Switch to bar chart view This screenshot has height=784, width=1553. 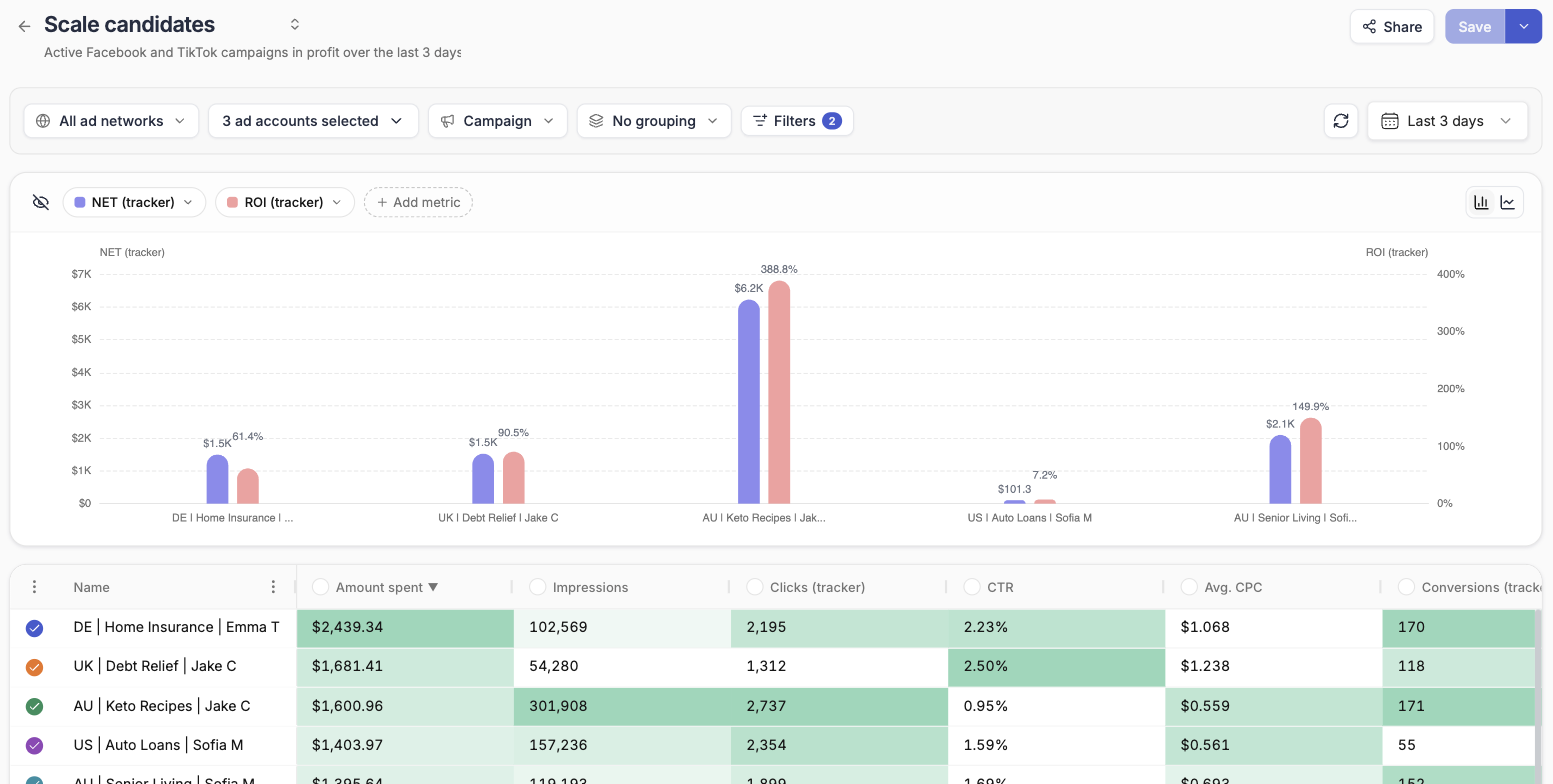[1481, 202]
